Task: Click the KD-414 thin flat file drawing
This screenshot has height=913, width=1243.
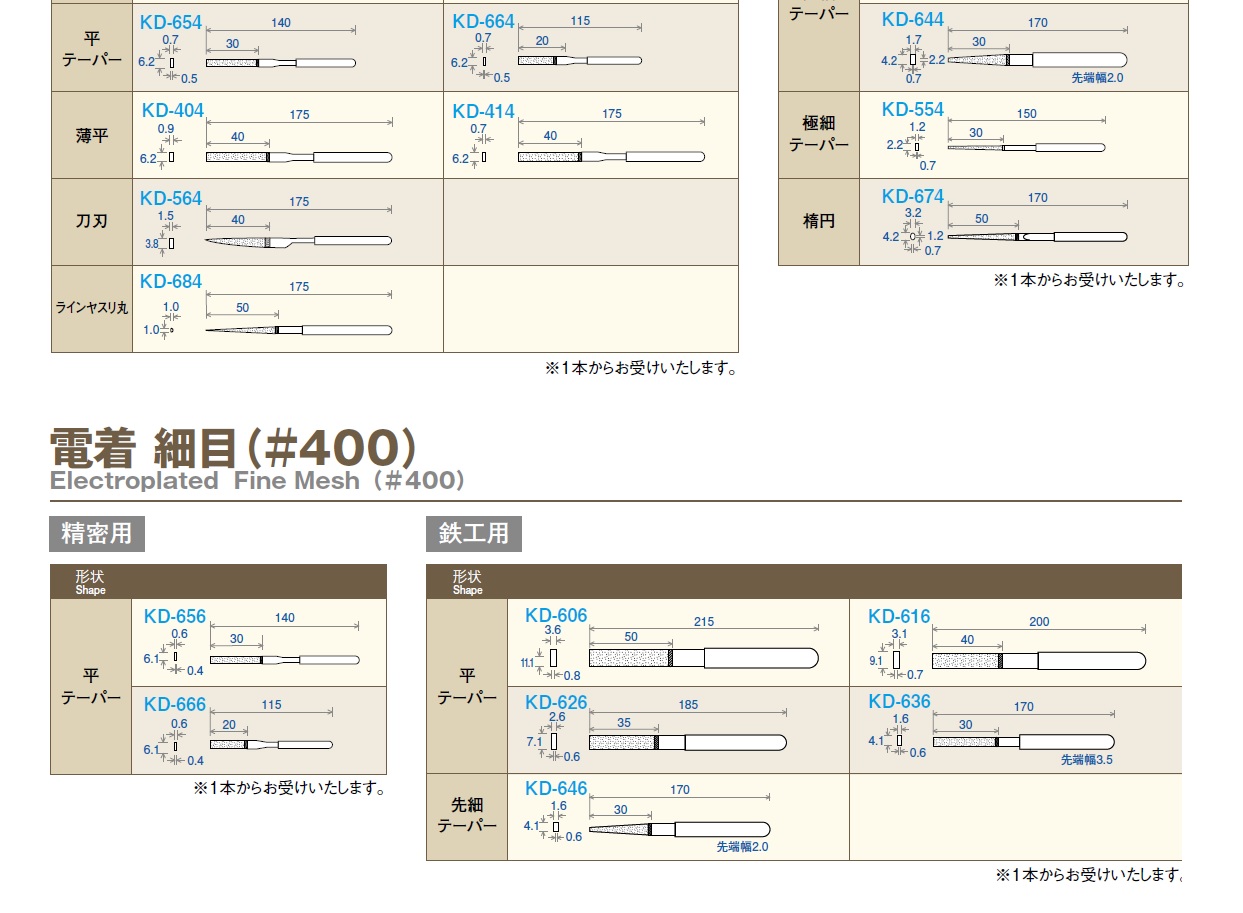Action: 611,157
